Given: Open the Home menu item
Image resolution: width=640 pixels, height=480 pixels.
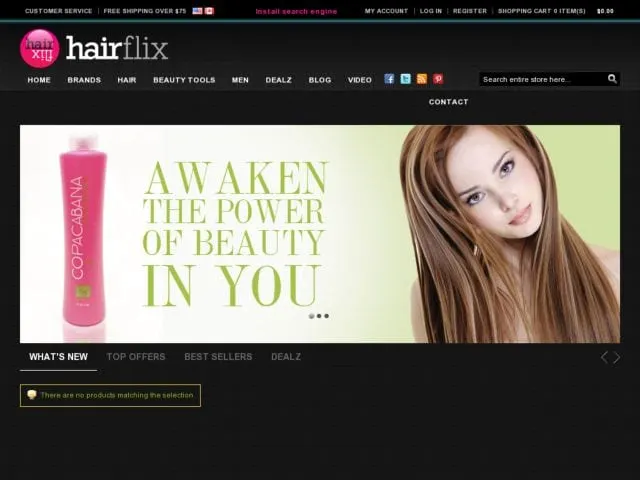Looking at the screenshot, I should [39, 80].
